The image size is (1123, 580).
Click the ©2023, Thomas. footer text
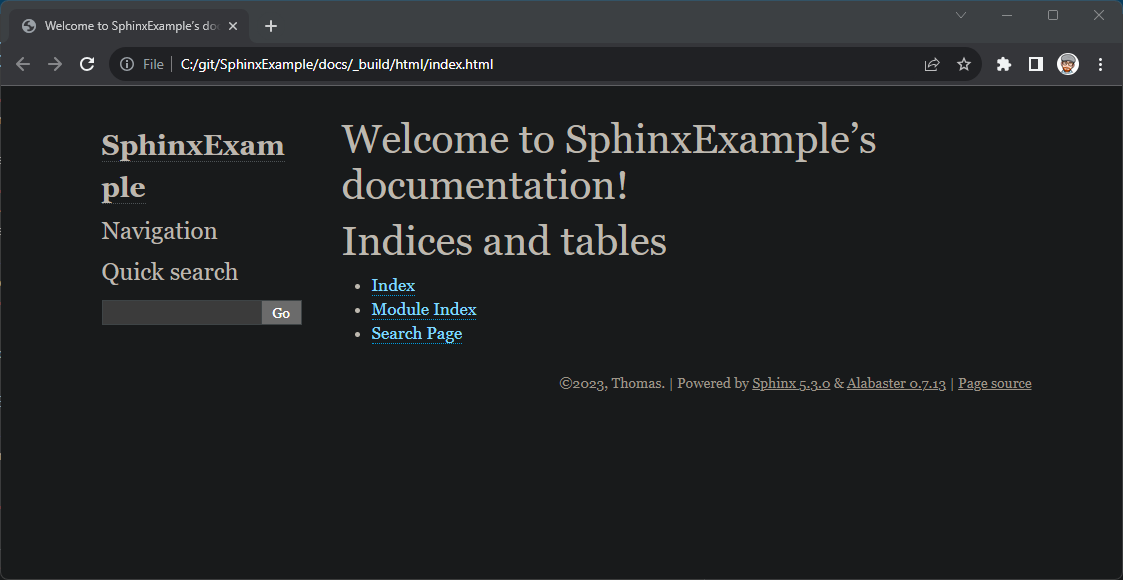pos(612,384)
